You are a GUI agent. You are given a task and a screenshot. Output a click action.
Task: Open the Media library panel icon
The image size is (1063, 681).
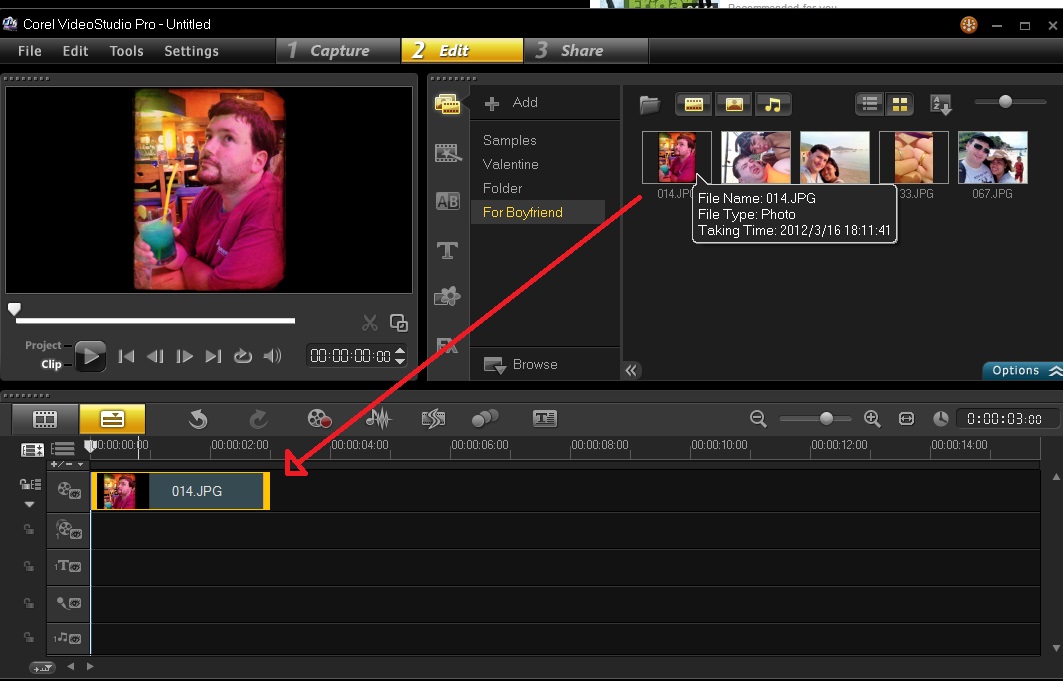coord(447,104)
